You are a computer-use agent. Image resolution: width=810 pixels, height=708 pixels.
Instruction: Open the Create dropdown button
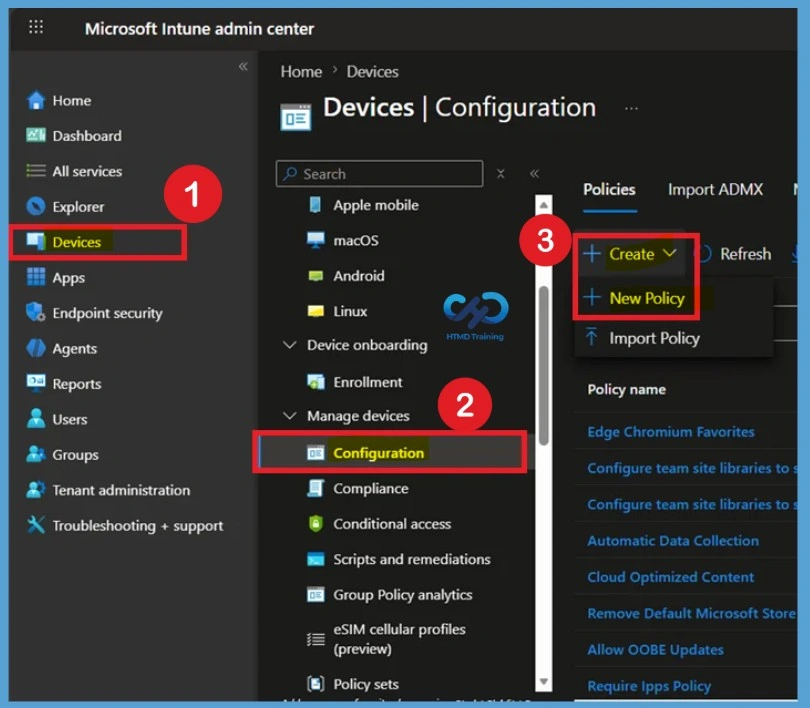[x=629, y=254]
